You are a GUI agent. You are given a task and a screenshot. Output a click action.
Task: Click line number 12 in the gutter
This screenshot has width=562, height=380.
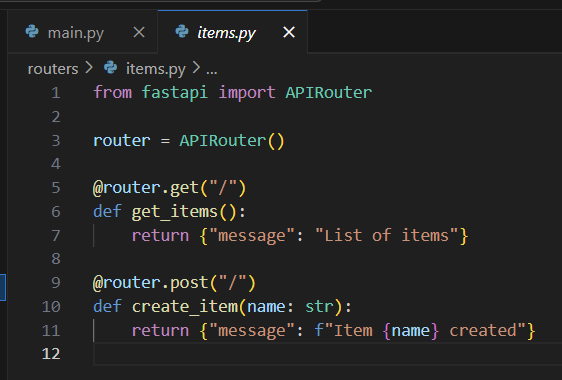(51, 354)
